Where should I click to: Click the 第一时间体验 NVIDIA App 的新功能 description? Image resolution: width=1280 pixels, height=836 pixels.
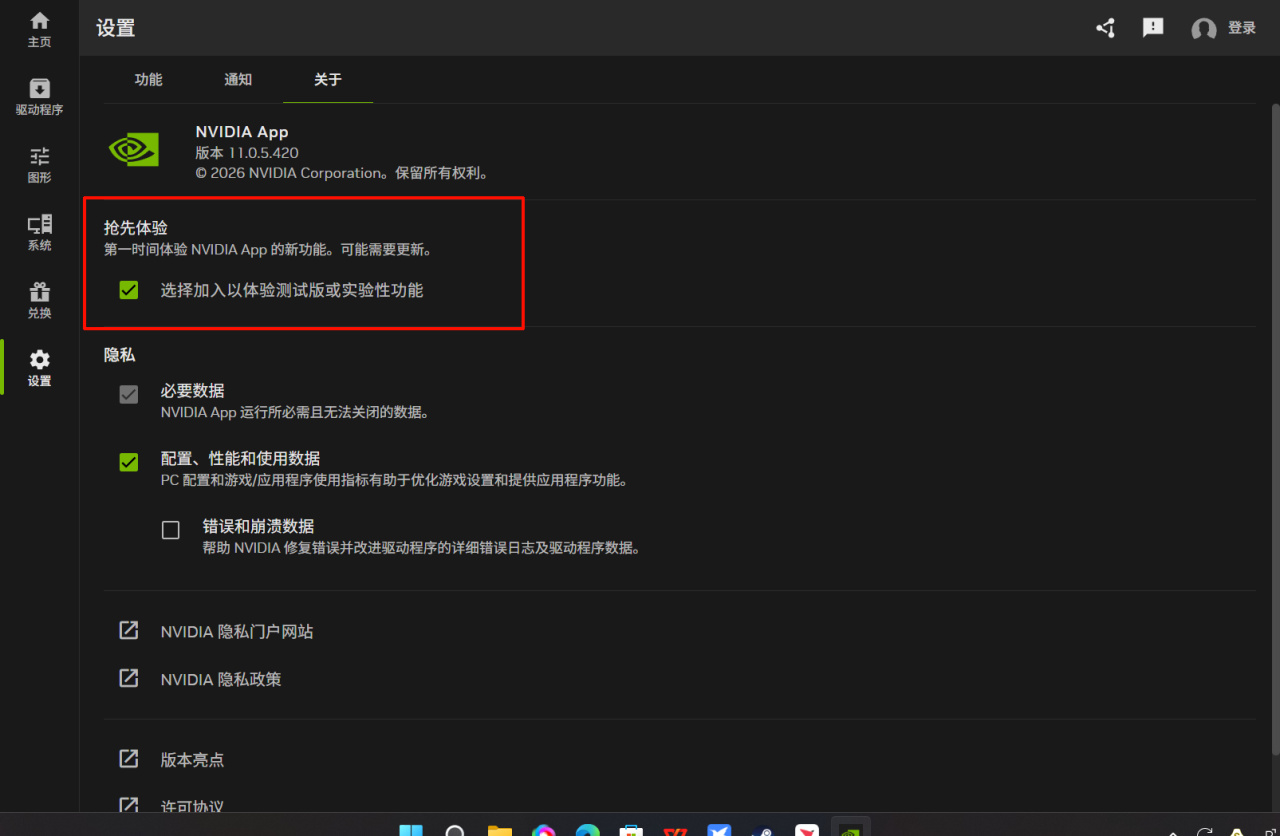pos(268,249)
